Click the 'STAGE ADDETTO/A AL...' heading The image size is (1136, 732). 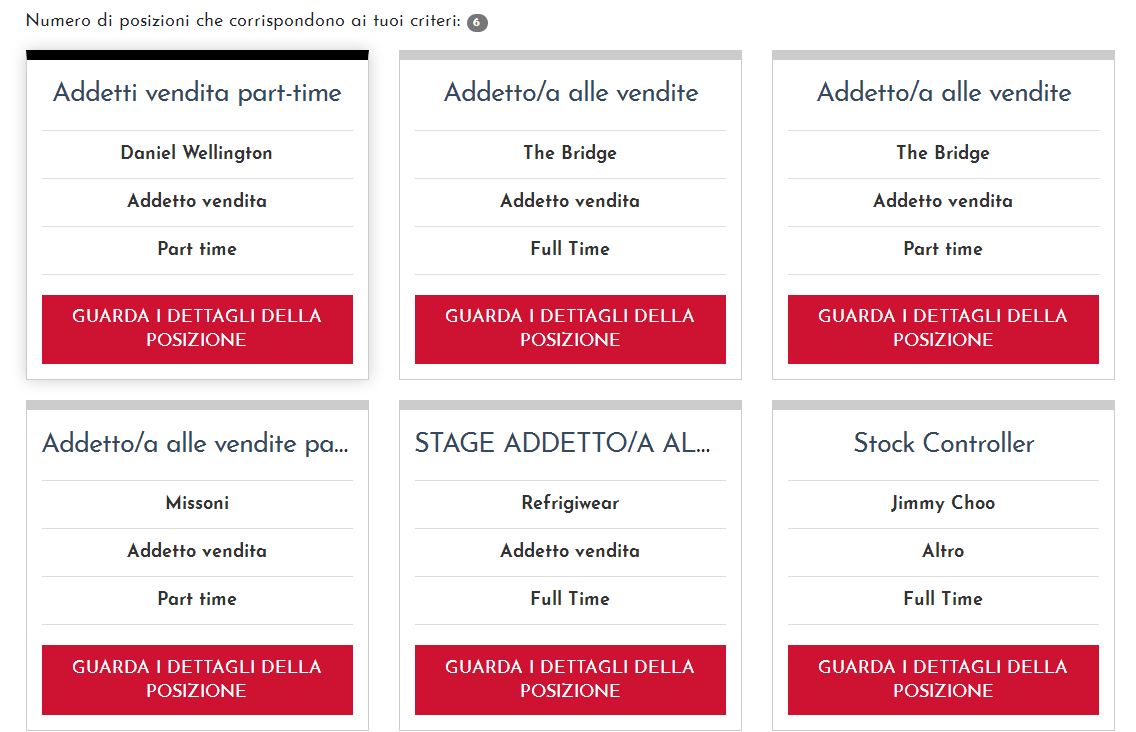[562, 443]
